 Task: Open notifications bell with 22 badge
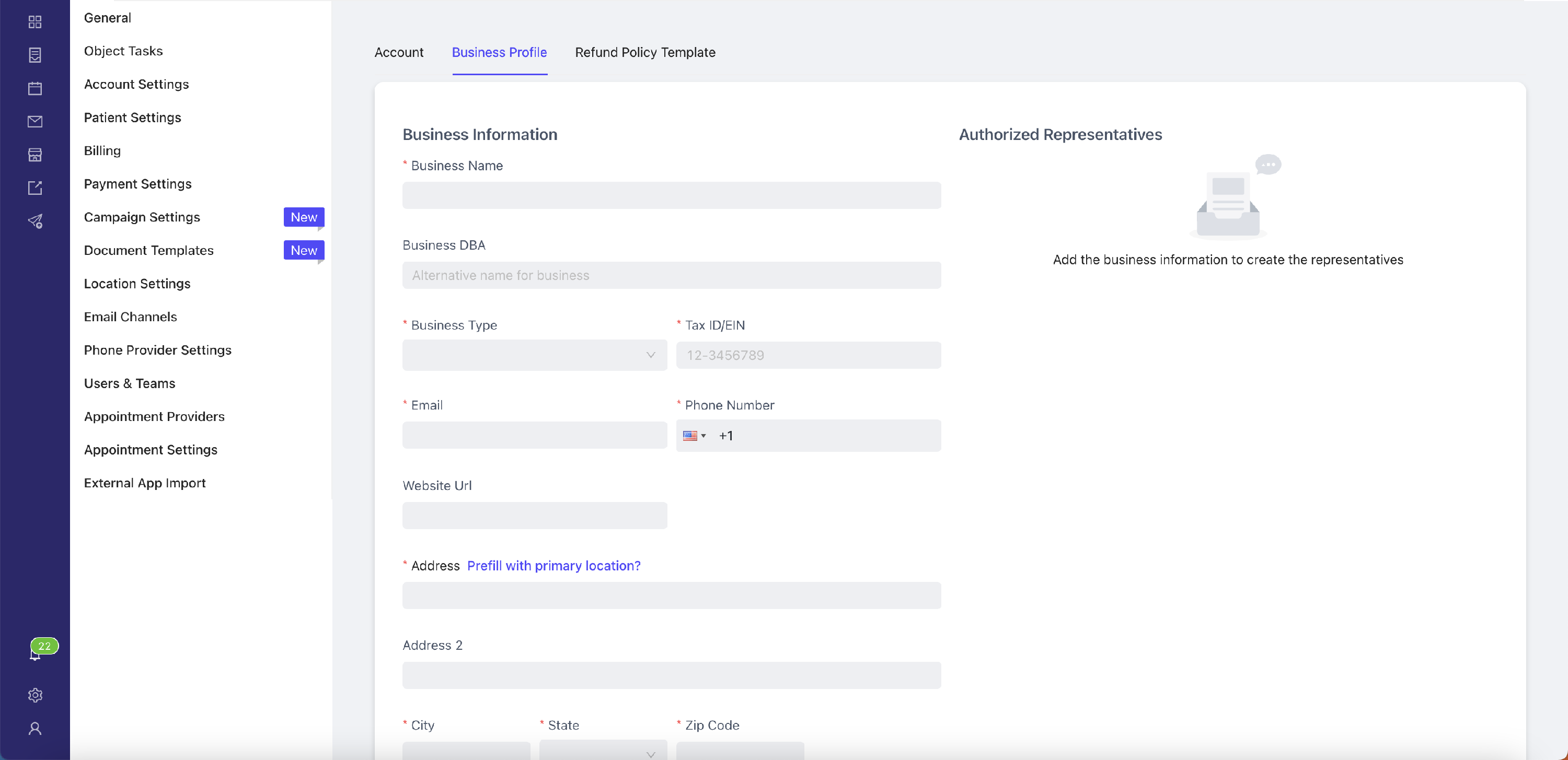coord(38,650)
